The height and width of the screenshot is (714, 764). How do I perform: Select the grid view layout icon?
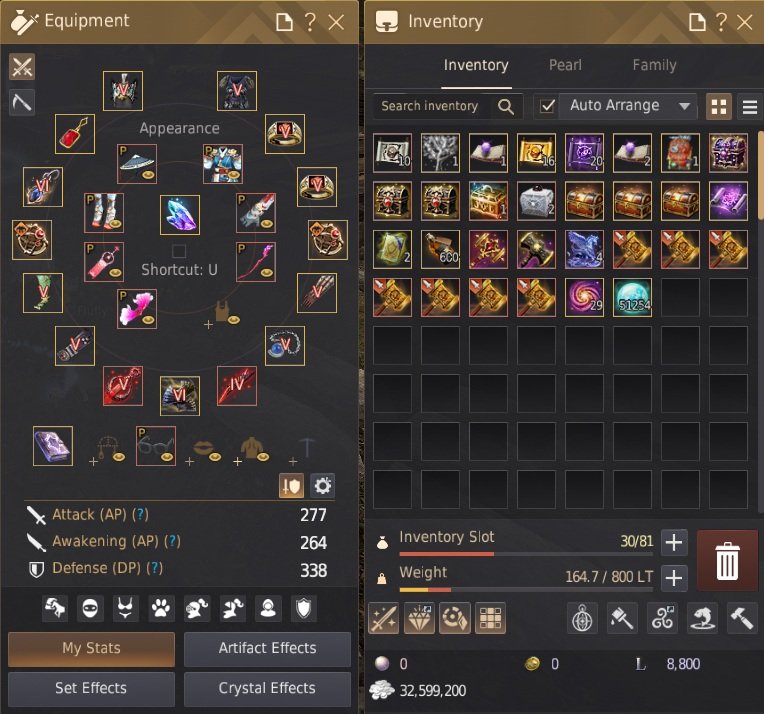point(719,106)
